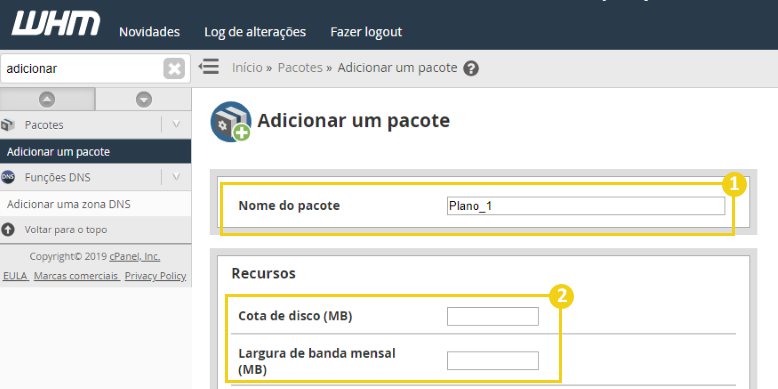Click the Cota de disco input field
Screen dimensions: 778x389
point(493,317)
